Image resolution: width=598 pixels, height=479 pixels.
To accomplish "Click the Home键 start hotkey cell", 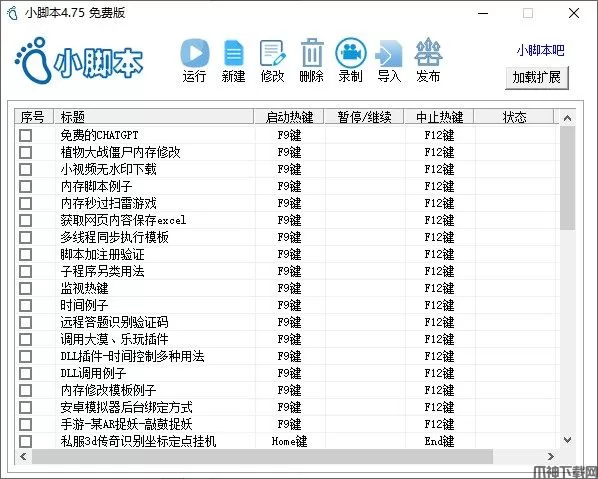I will 289,442.
